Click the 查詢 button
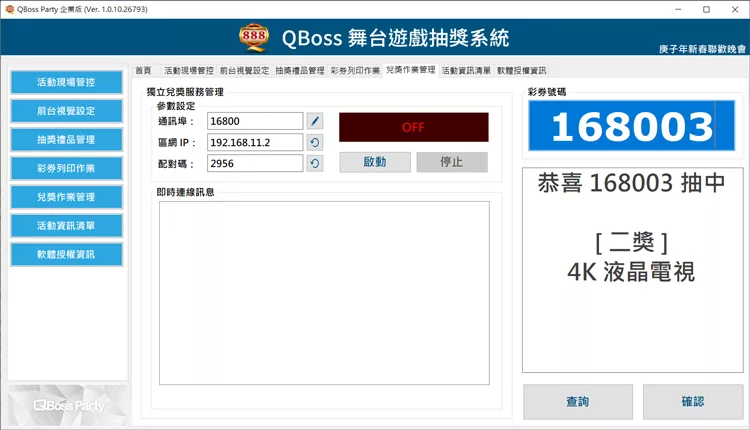Screen dimensions: 750x430 click(x=577, y=402)
